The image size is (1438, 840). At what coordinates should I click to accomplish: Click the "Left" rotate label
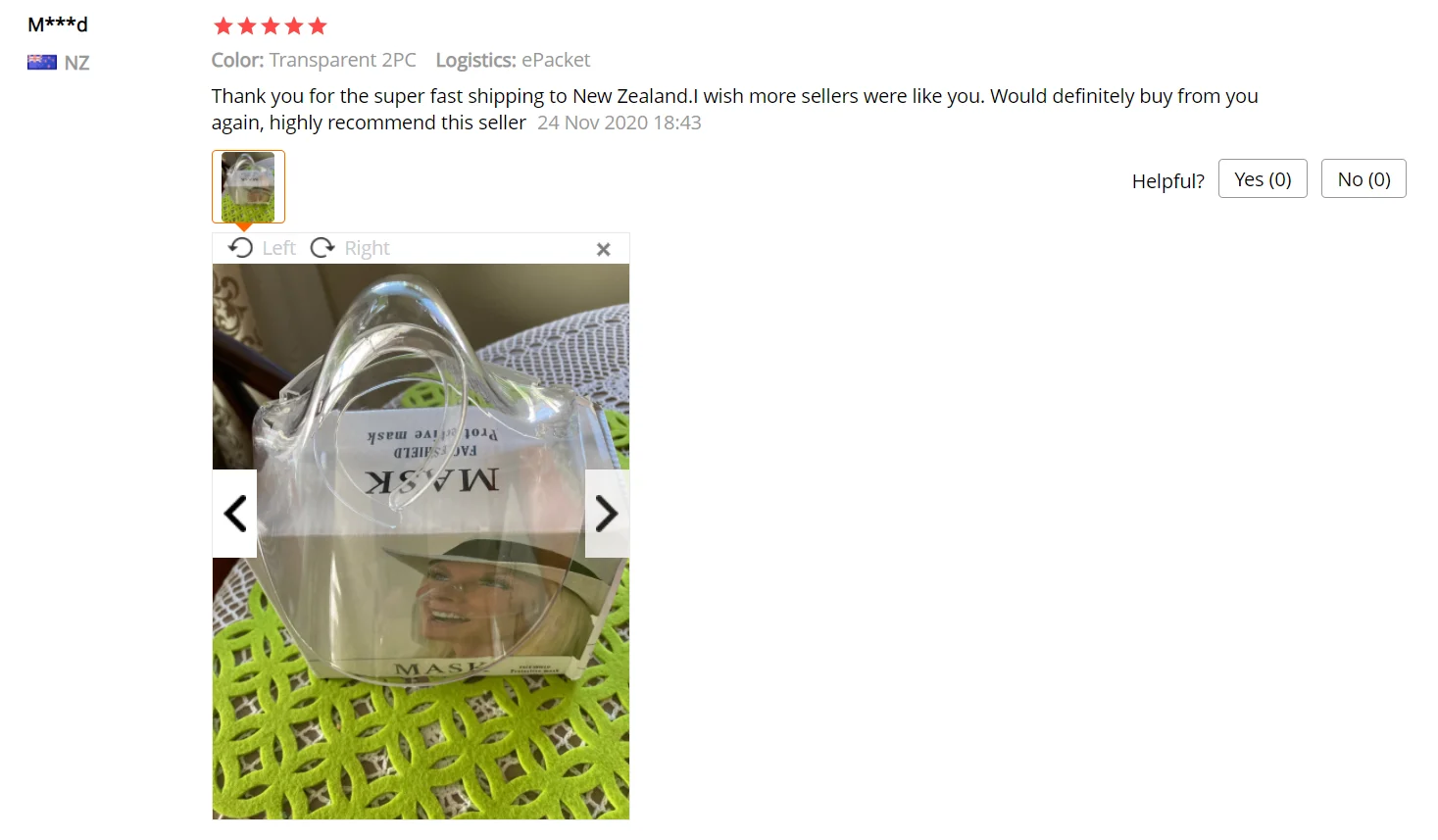[278, 248]
